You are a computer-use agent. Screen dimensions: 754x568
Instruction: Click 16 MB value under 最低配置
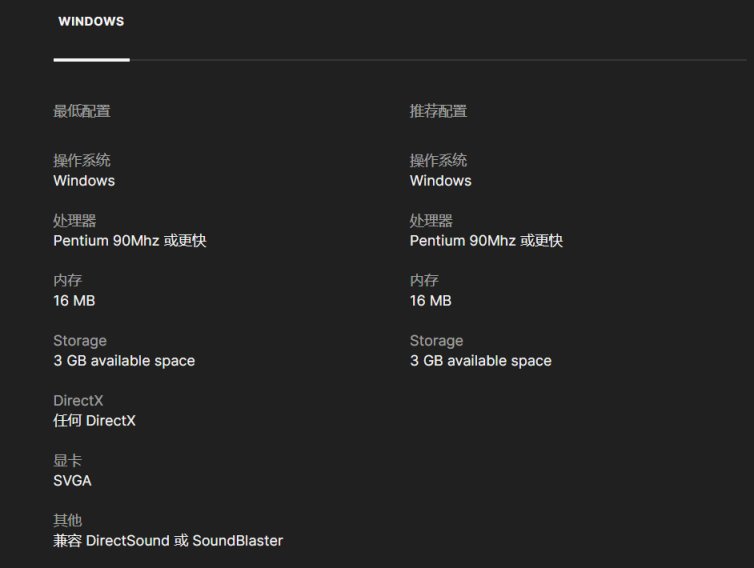[x=74, y=301]
